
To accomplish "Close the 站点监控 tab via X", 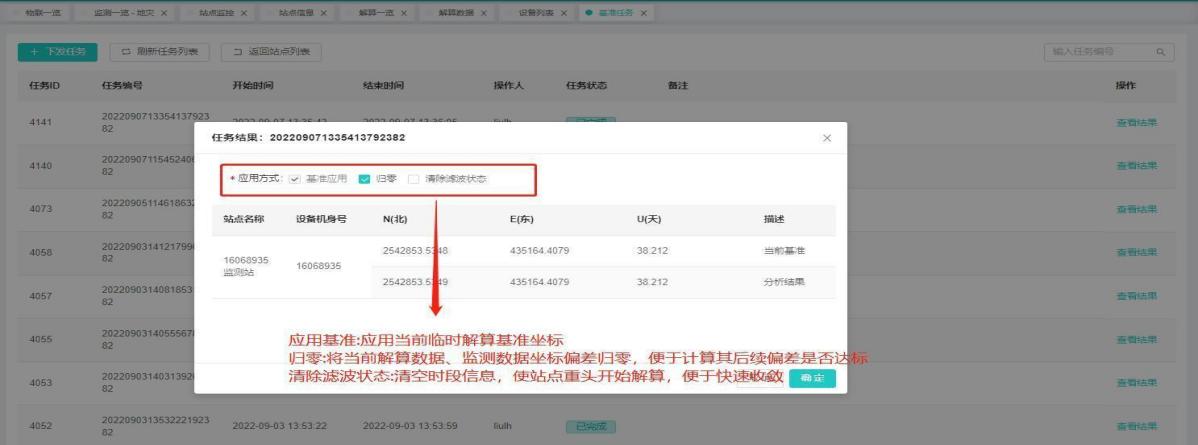I will (x=243, y=13).
